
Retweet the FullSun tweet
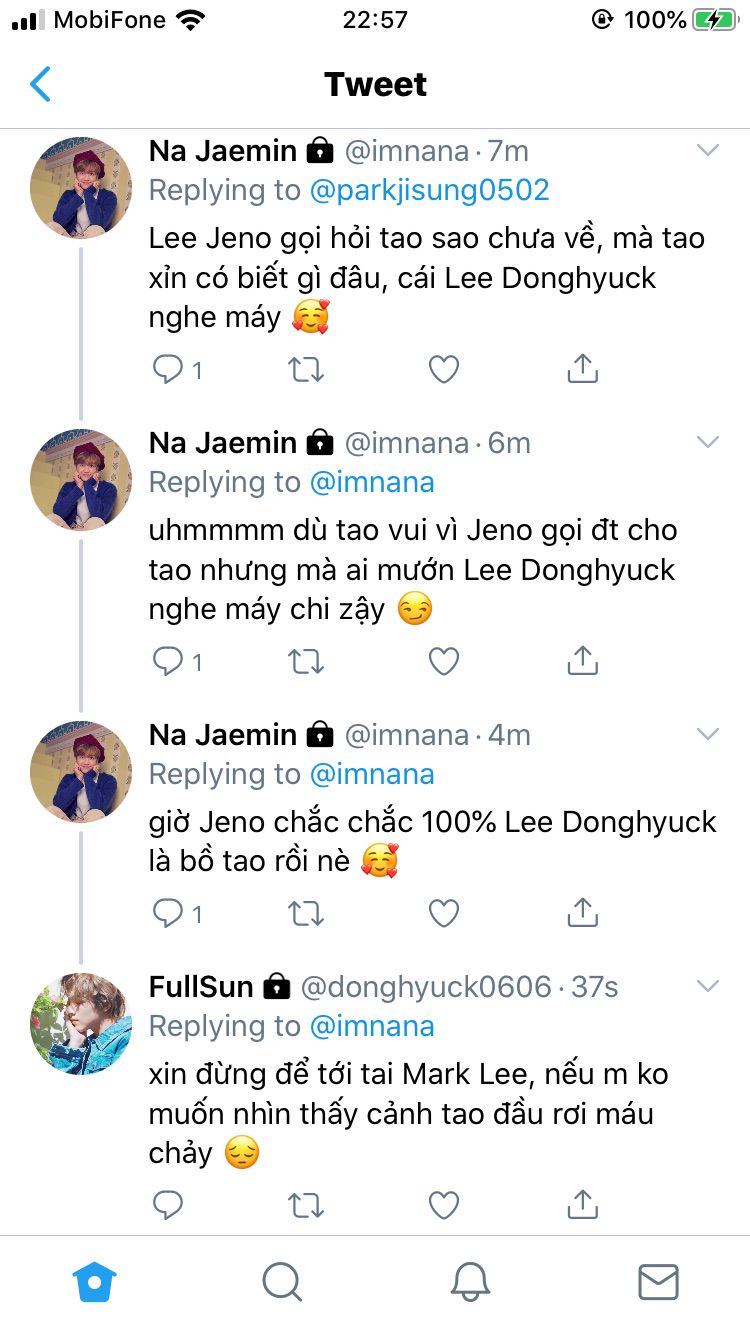pyautogui.click(x=306, y=1205)
